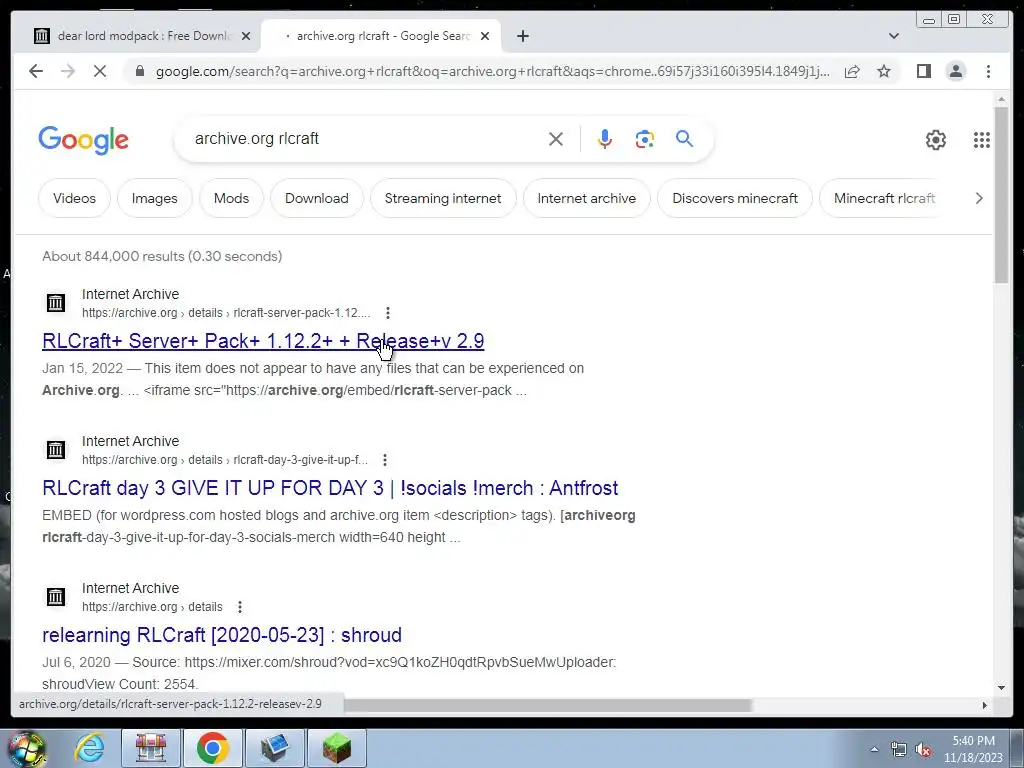The height and width of the screenshot is (768, 1024).
Task: Open the Windows Start menu
Action: point(26,748)
